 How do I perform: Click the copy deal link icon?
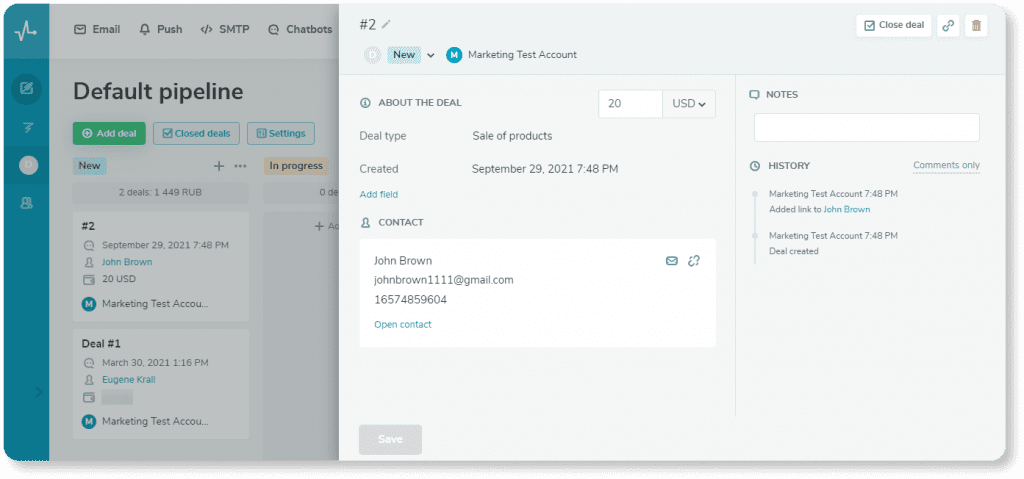[947, 26]
